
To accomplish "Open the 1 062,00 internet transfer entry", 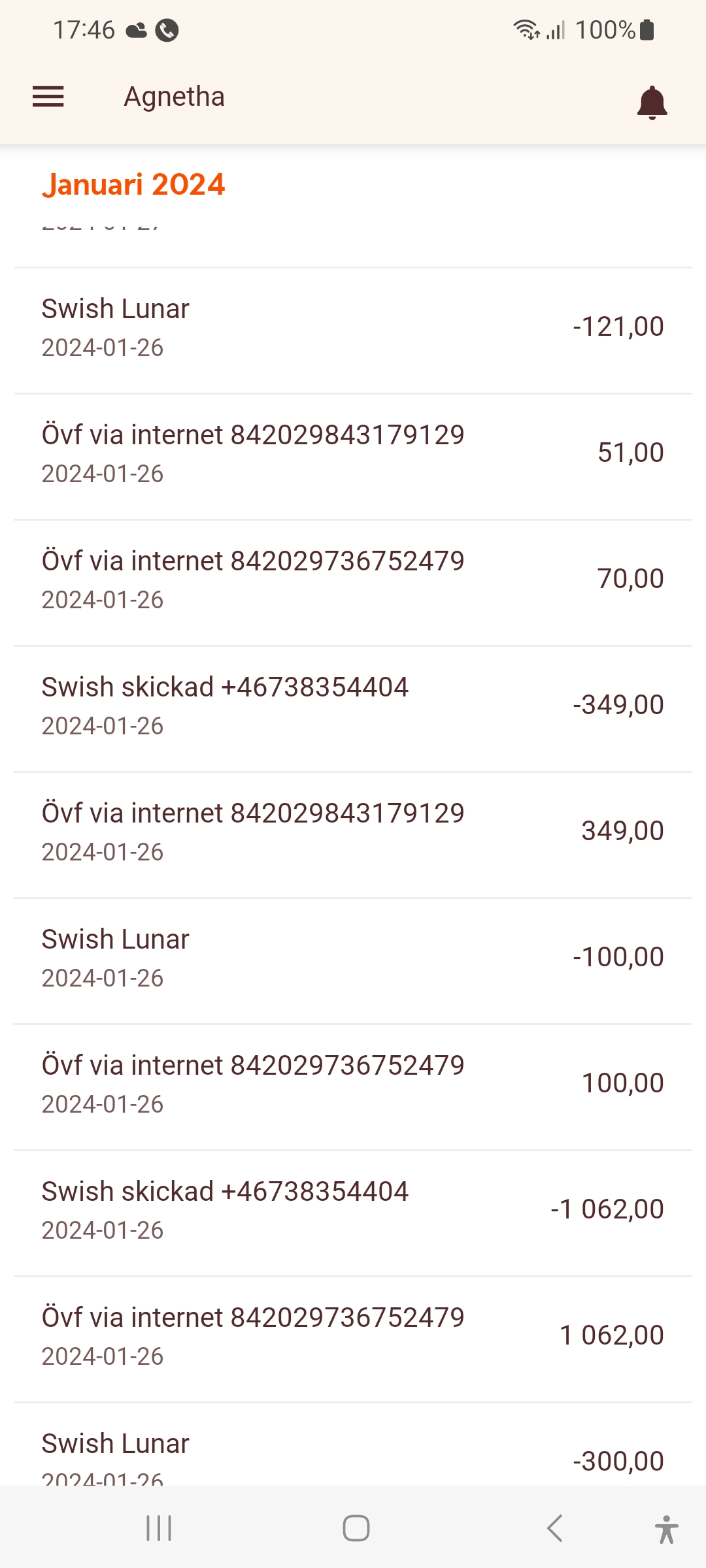I will coord(353,1336).
